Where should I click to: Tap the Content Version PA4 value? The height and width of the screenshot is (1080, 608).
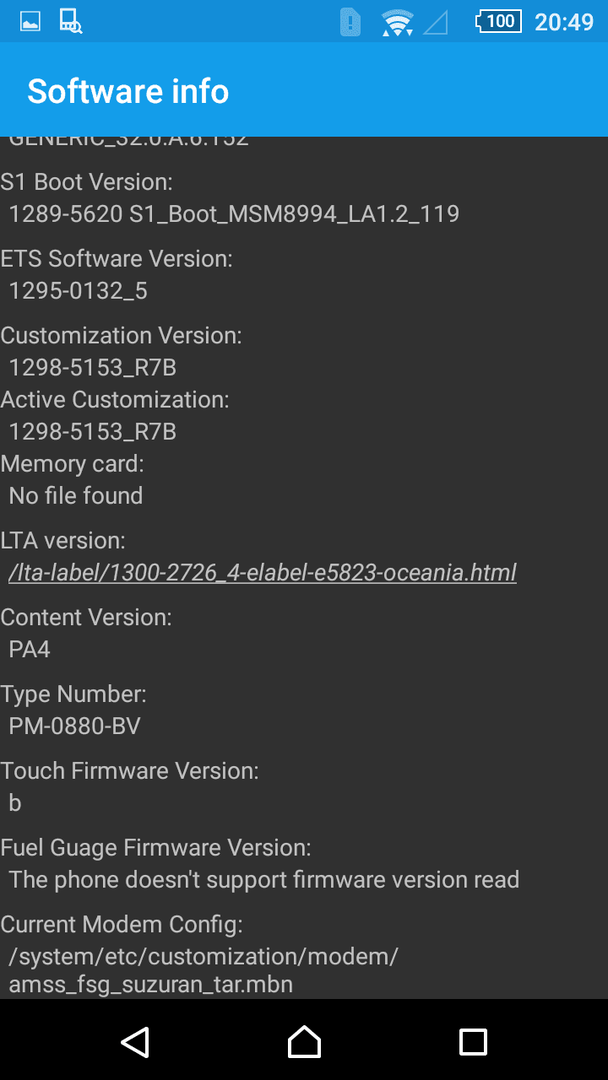[30, 650]
